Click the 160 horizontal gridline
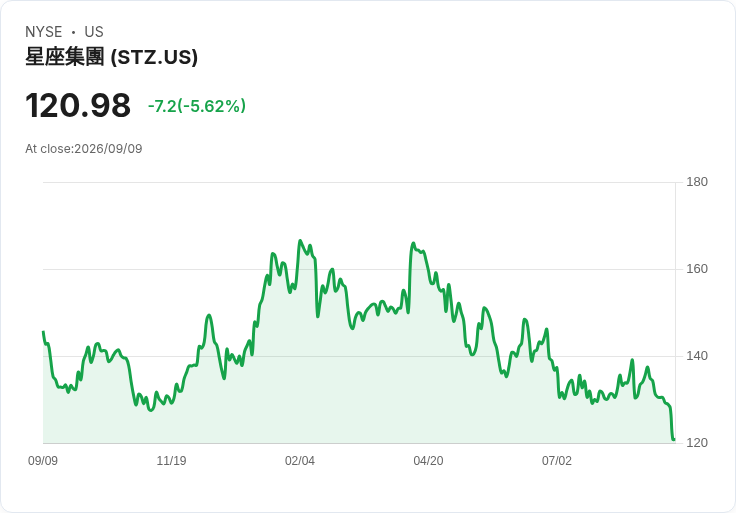 click(x=359, y=269)
